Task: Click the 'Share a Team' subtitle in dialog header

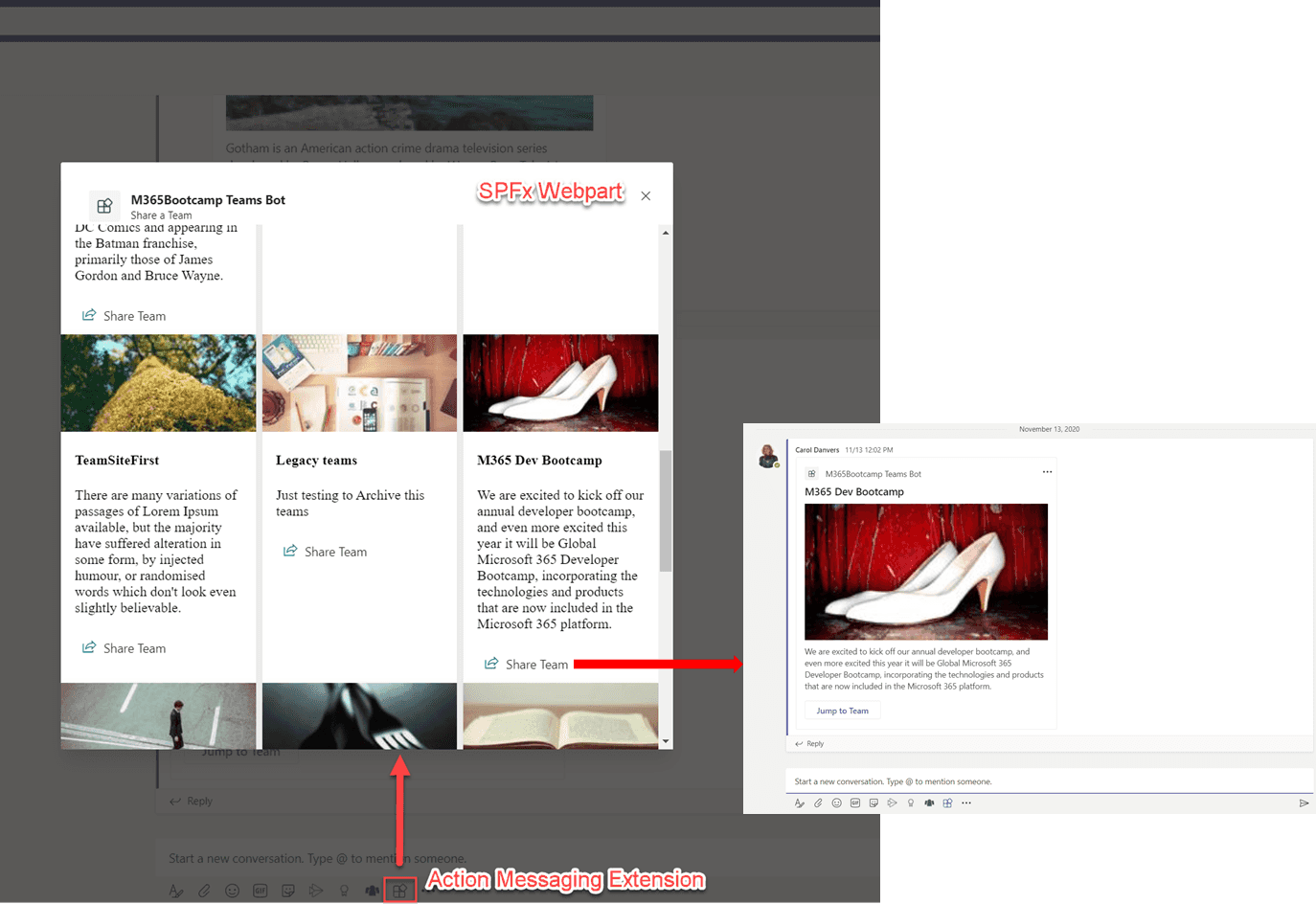Action: (x=161, y=215)
